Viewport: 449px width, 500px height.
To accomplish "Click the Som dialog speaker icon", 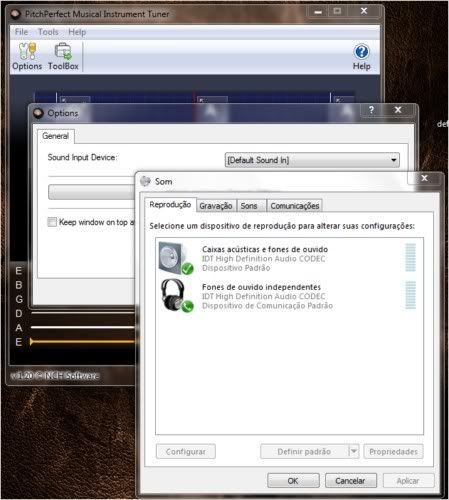I will tap(145, 181).
